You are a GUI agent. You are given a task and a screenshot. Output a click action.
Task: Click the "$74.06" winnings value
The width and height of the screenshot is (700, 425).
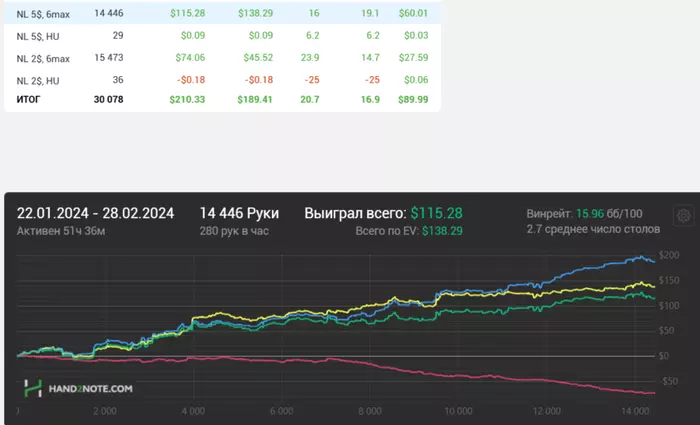(x=190, y=58)
